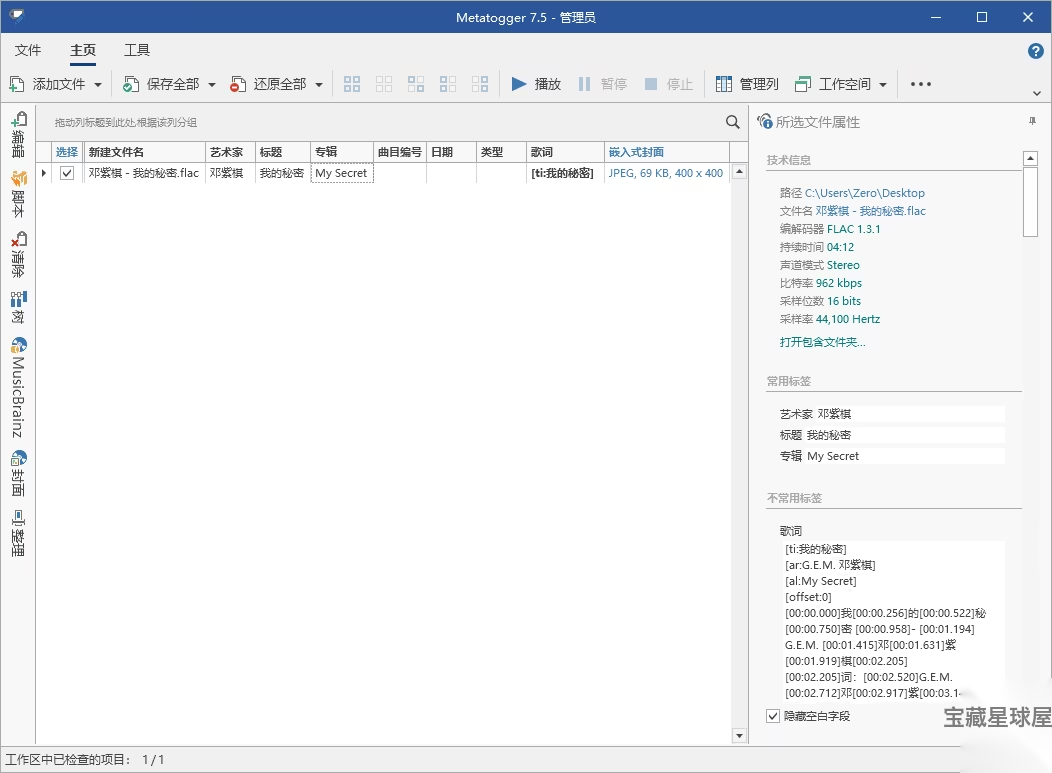
Task: Sort by the 艺术家 column header
Action: pos(230,152)
